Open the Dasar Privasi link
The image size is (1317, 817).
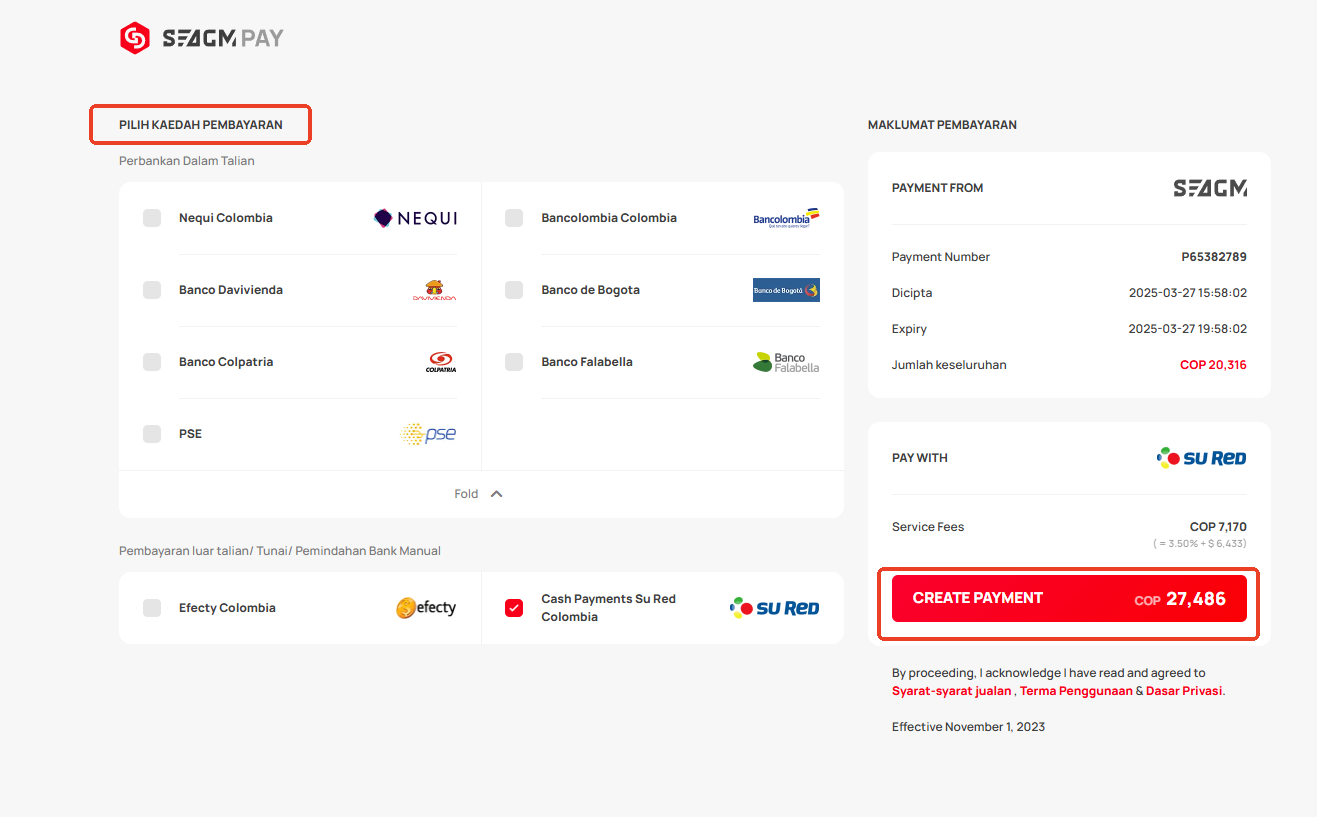1184,691
